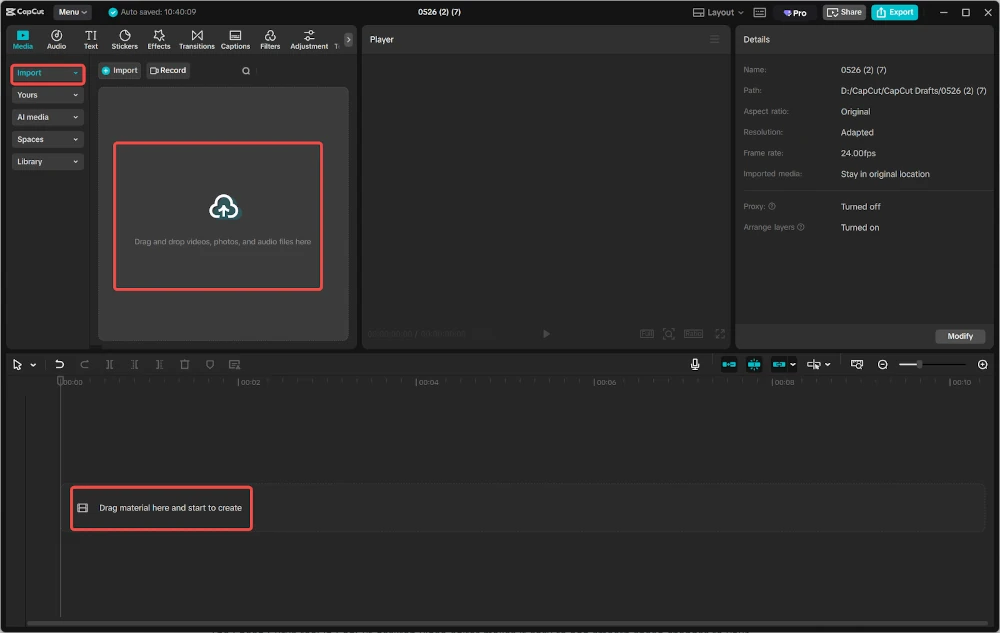
Task: Undo the last action
Action: (x=59, y=365)
